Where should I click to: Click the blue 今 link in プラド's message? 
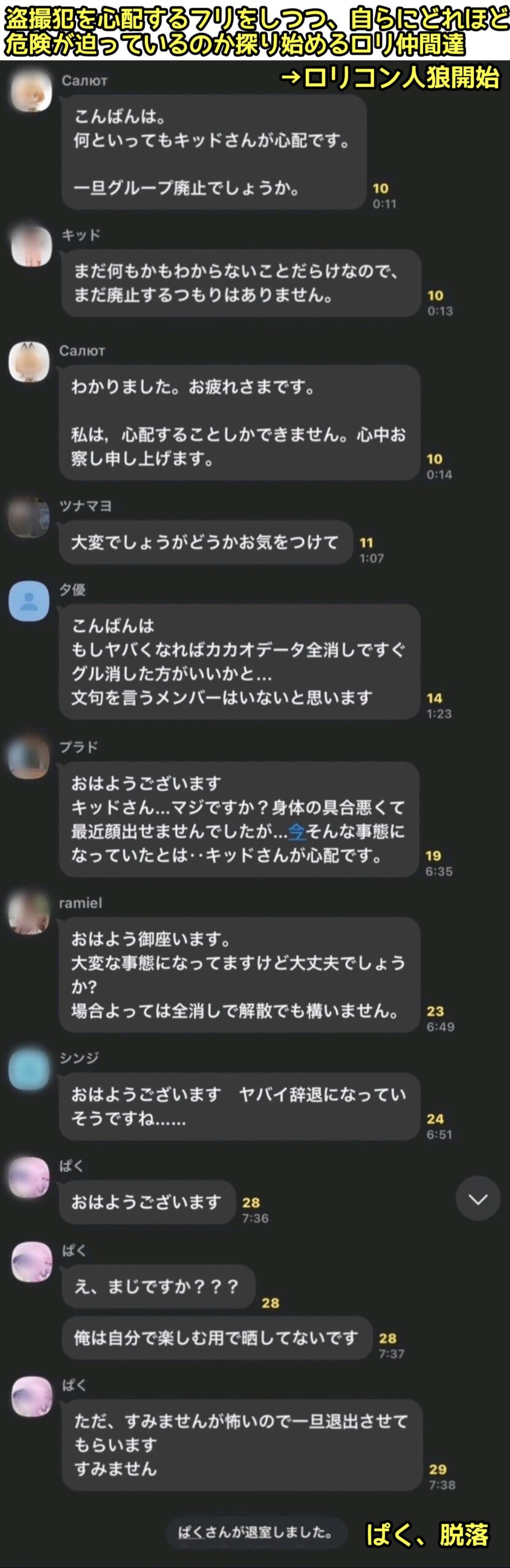pyautogui.click(x=297, y=831)
